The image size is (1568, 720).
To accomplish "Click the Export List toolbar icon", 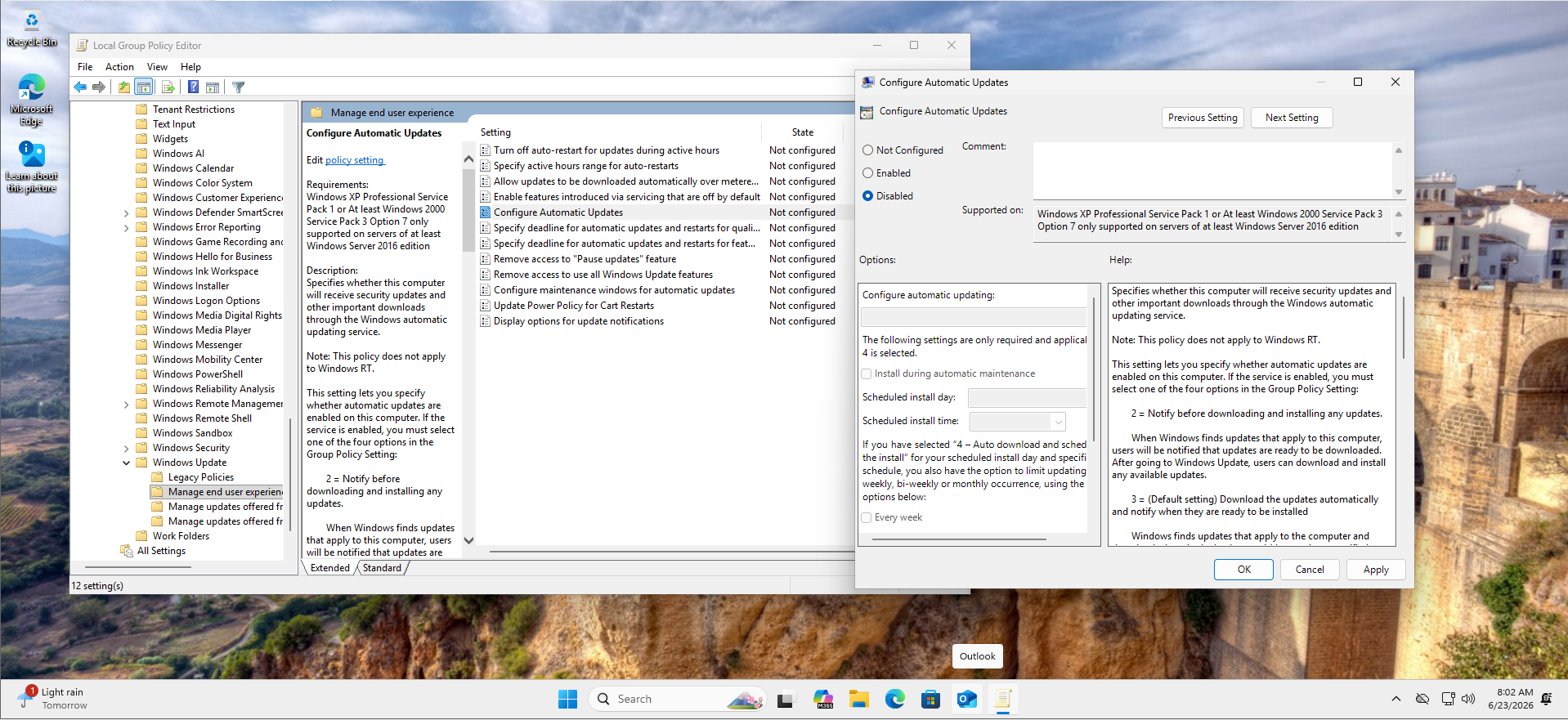I will point(168,87).
